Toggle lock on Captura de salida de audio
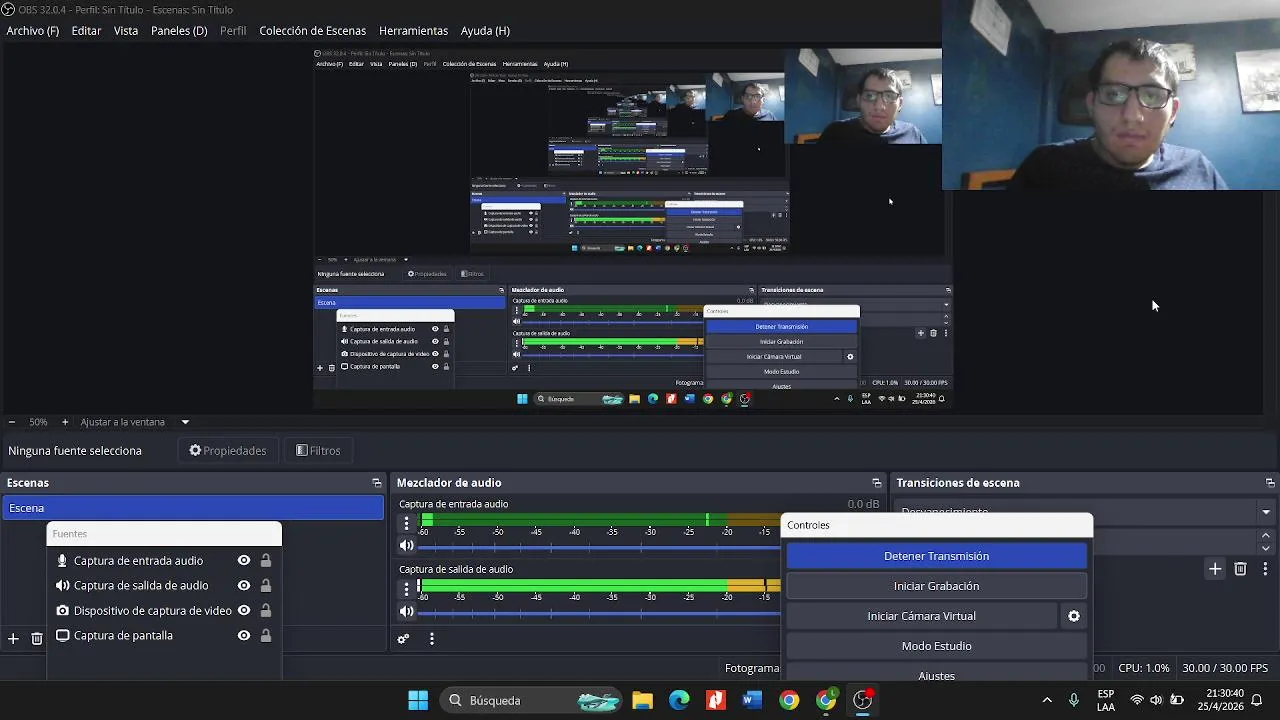The image size is (1280, 720). [266, 586]
